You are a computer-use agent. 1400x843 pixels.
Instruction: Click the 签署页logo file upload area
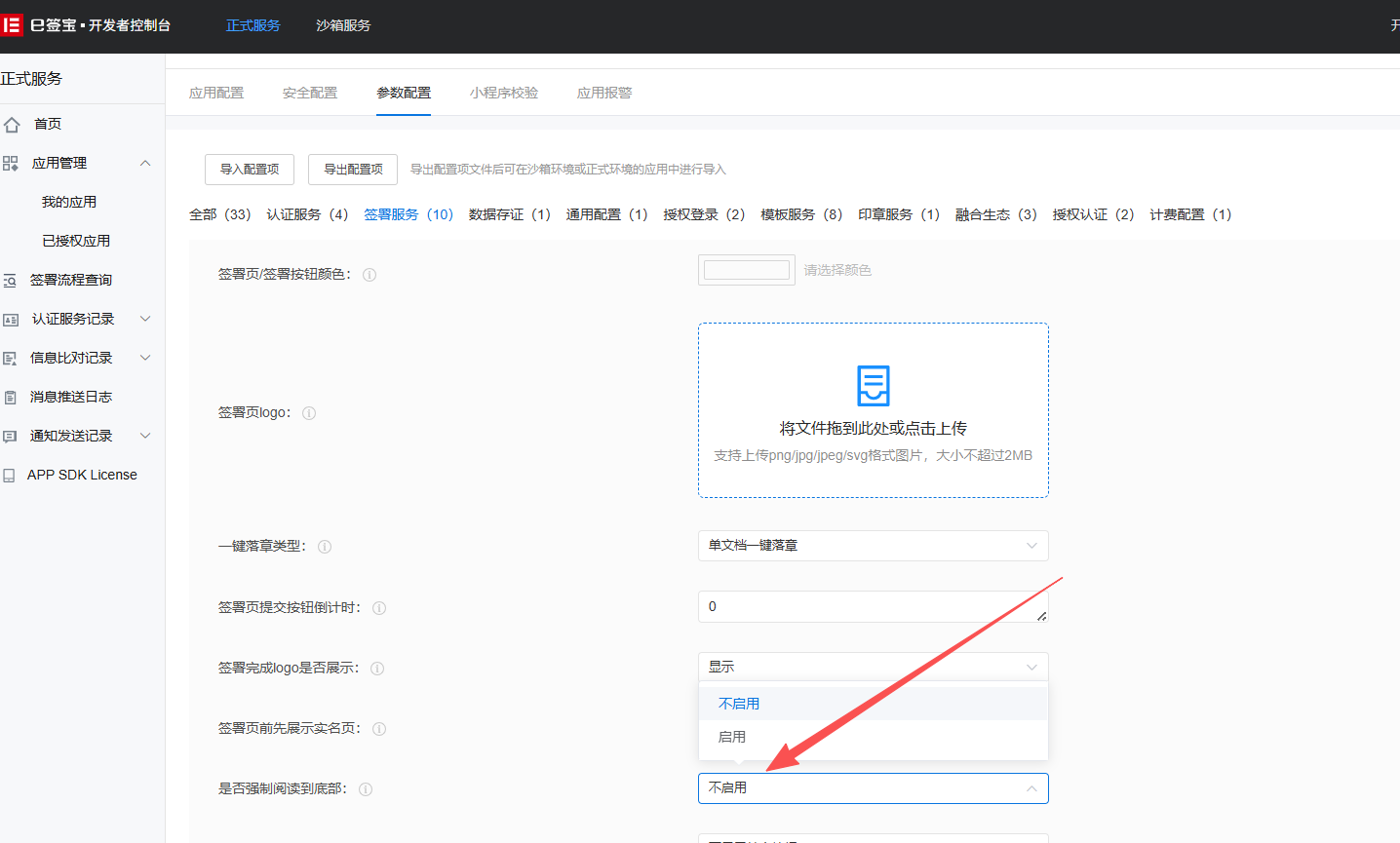(x=874, y=410)
